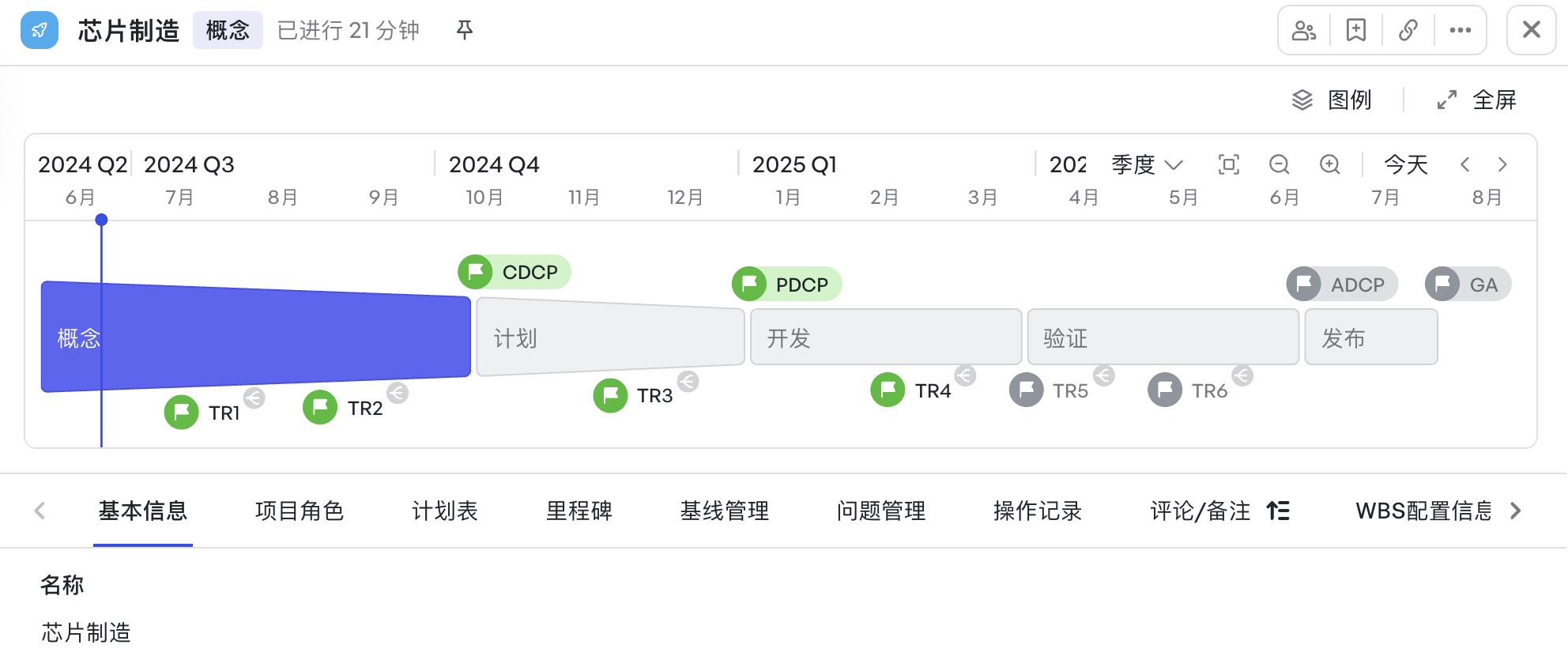Open the 季度 time scale dropdown

pos(1148,164)
